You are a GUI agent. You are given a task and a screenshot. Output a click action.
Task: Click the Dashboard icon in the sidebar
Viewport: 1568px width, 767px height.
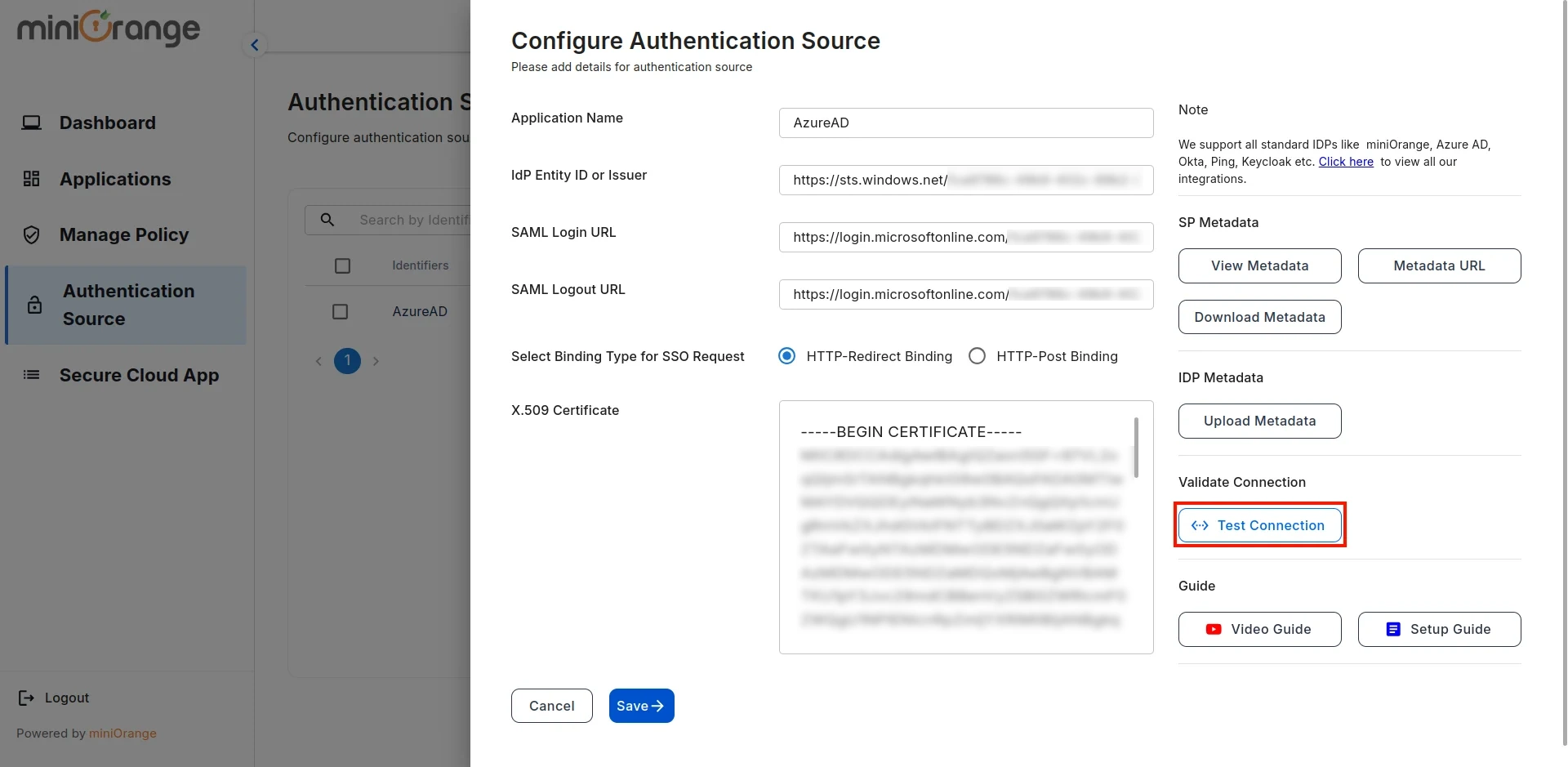[32, 122]
